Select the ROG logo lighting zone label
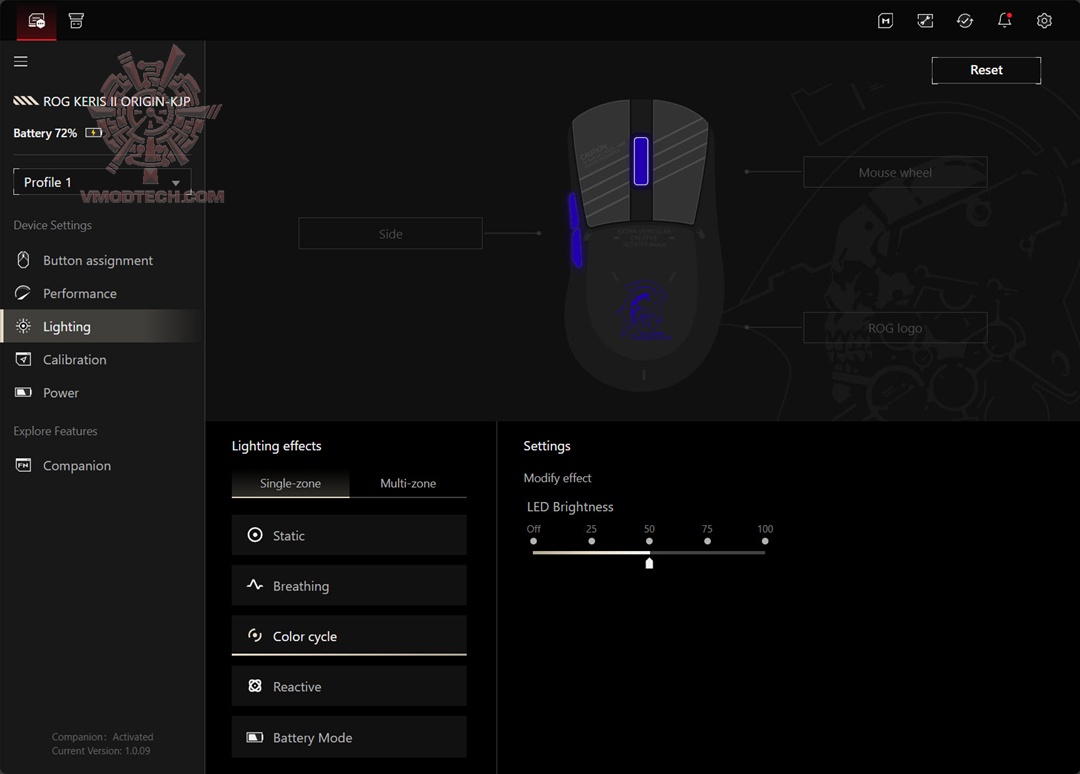Screen dimensions: 1080x774 895,328
